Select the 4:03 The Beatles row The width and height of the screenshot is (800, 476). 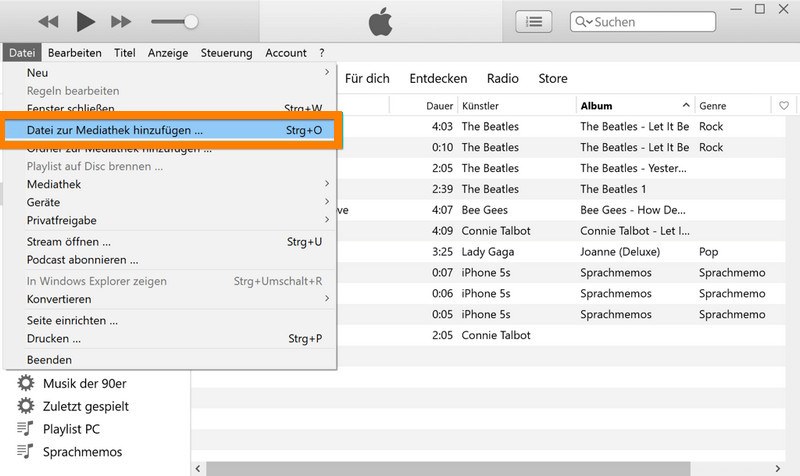point(561,126)
